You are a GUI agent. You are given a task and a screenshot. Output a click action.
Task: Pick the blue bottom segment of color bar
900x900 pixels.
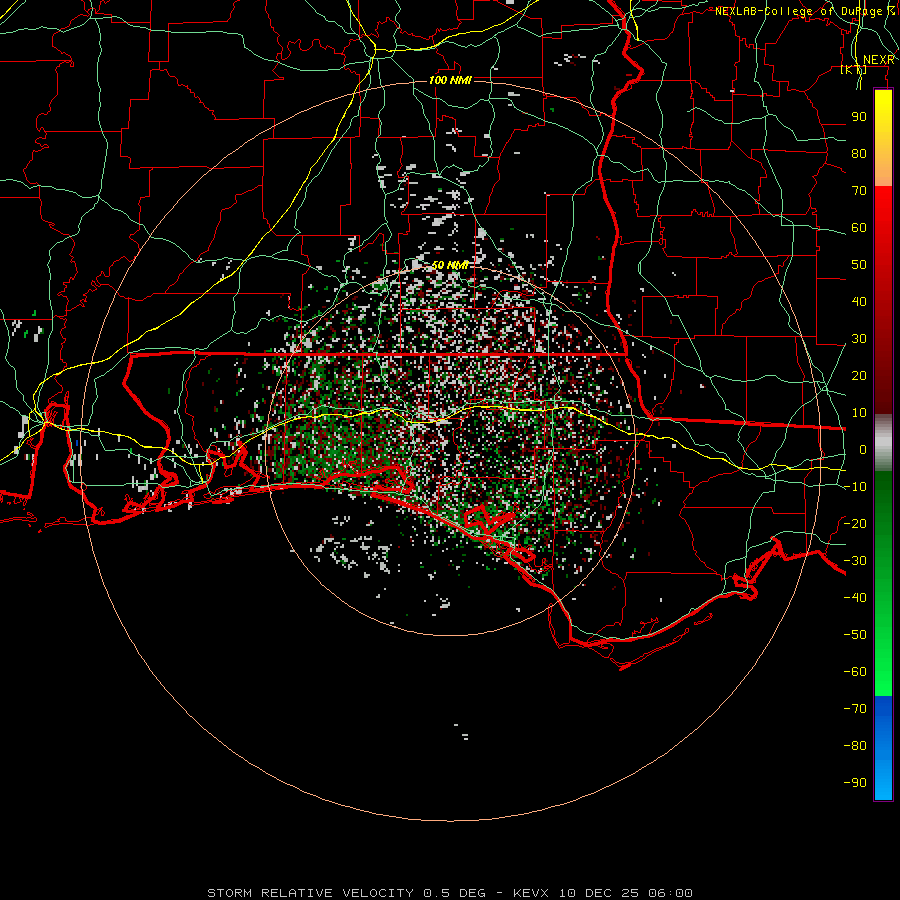[883, 748]
